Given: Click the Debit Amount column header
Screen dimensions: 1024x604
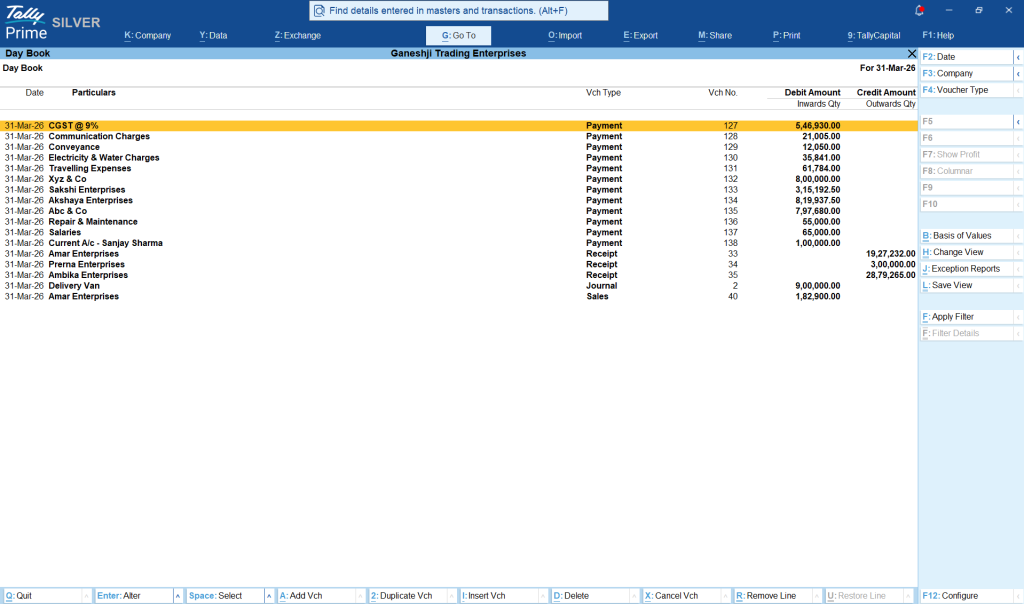Looking at the screenshot, I should point(812,93).
